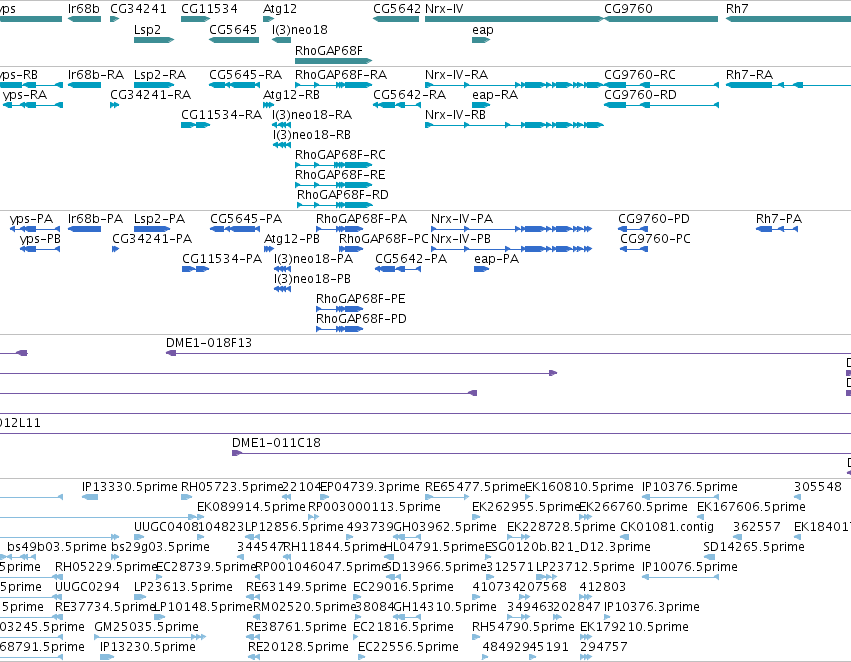Open EST IP10076.5prime
Screen dimensions: 851x662
point(689,568)
